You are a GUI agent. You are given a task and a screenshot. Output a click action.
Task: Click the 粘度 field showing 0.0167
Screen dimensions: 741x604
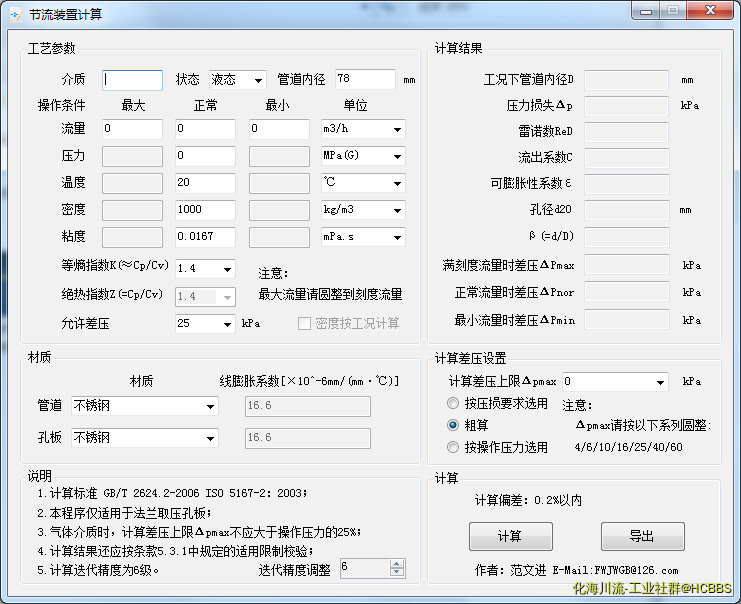click(x=205, y=237)
